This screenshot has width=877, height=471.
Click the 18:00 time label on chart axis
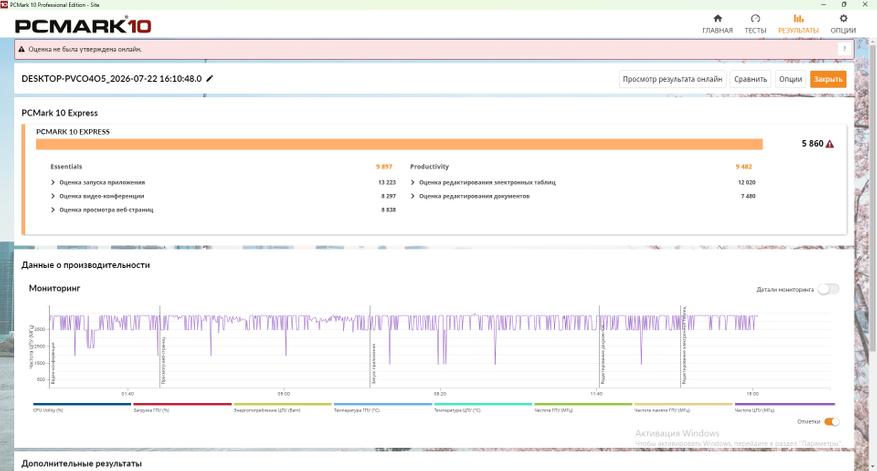752,394
